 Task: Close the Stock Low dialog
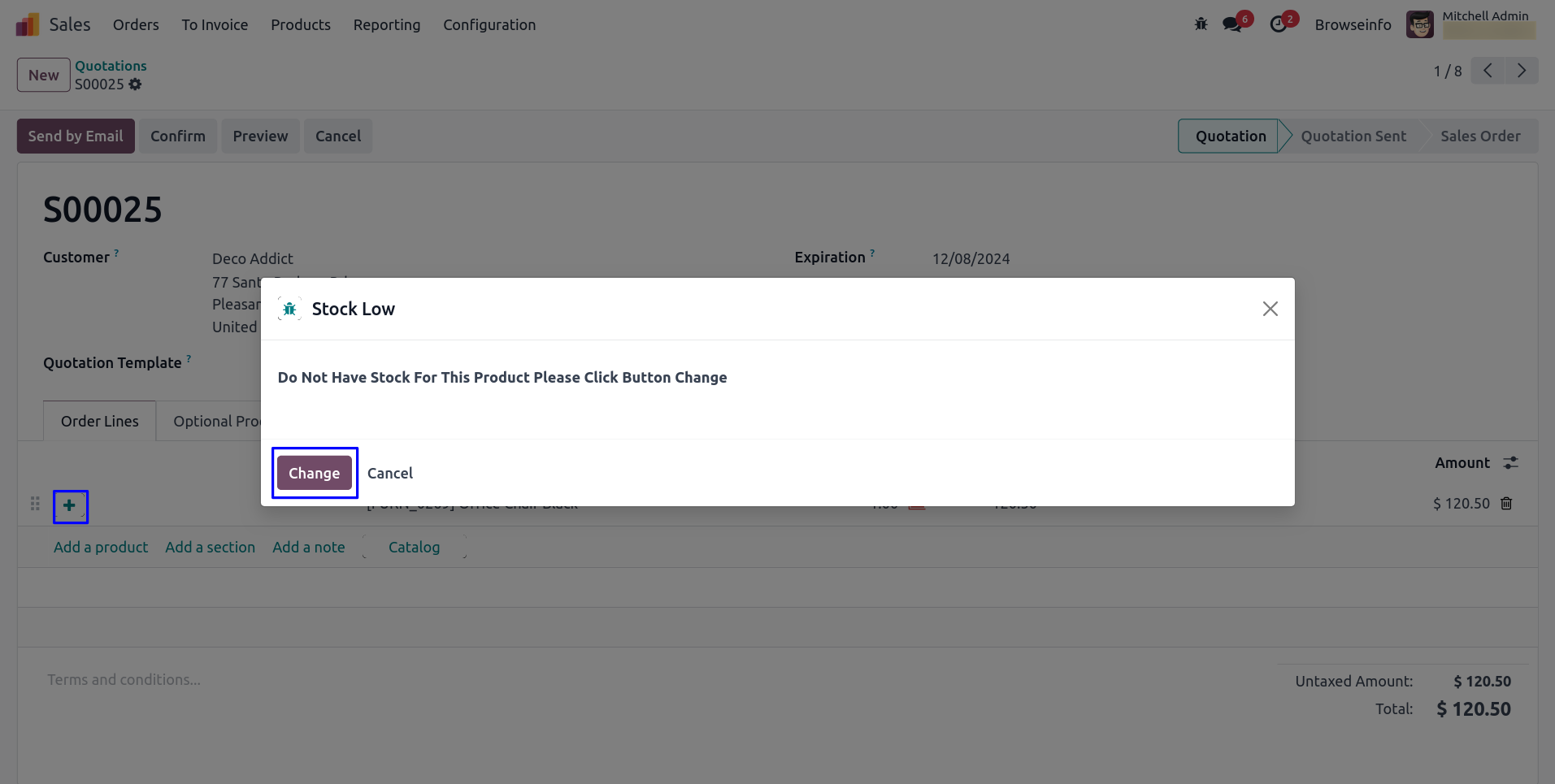[x=1270, y=309]
